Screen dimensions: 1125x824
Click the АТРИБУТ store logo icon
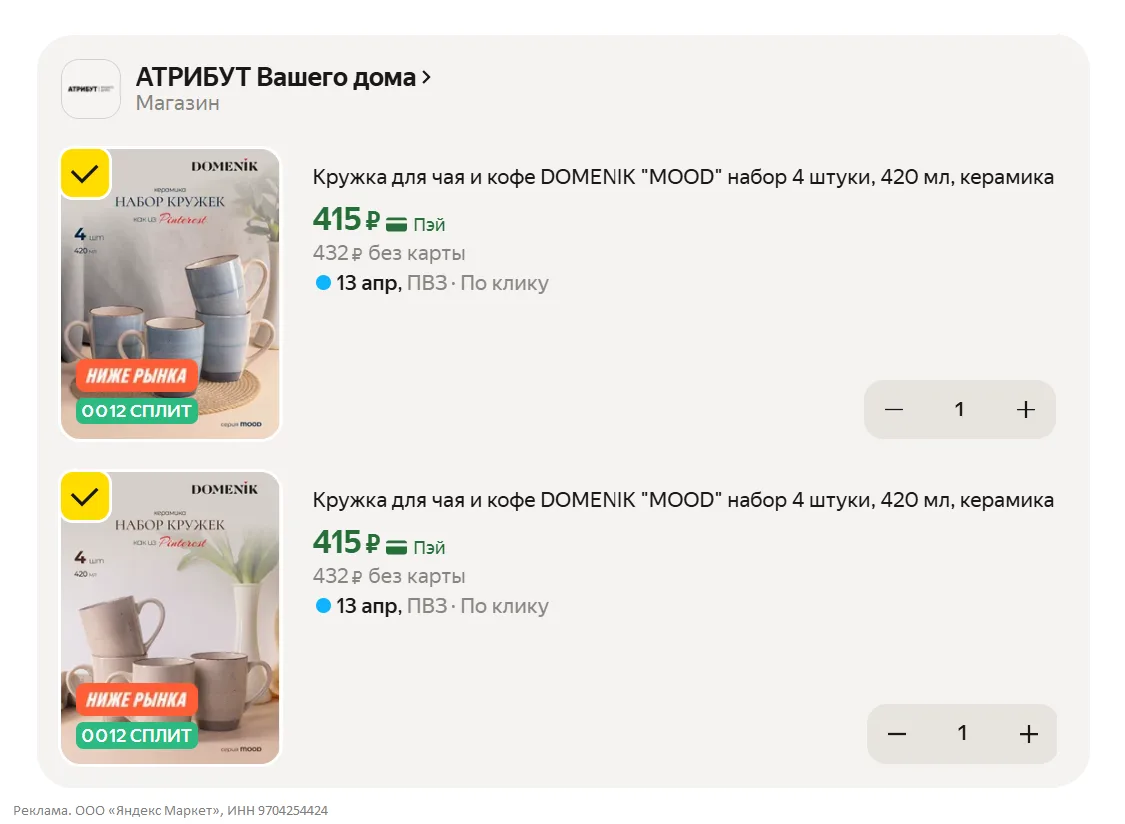pyautogui.click(x=91, y=89)
